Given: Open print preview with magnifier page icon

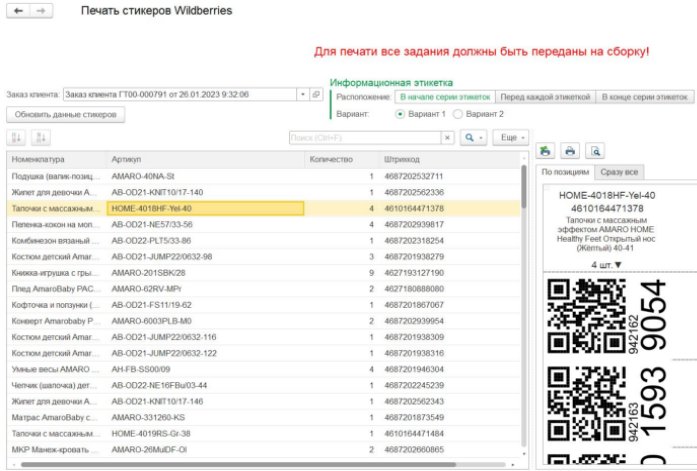Looking at the screenshot, I should pos(594,151).
